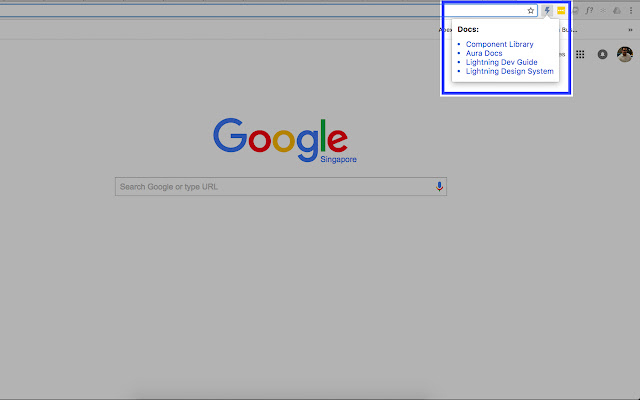Image resolution: width=640 pixels, height=400 pixels.
Task: Click the yellow extension icon in toolbar
Action: click(x=561, y=11)
